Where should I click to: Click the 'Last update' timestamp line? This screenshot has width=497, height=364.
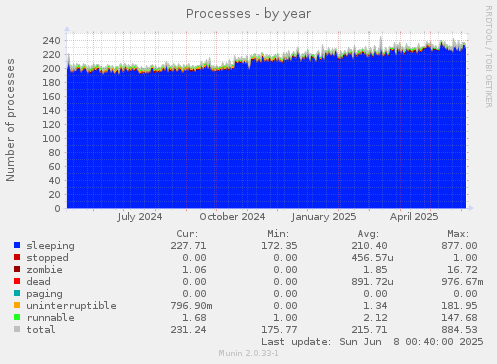[x=372, y=342]
